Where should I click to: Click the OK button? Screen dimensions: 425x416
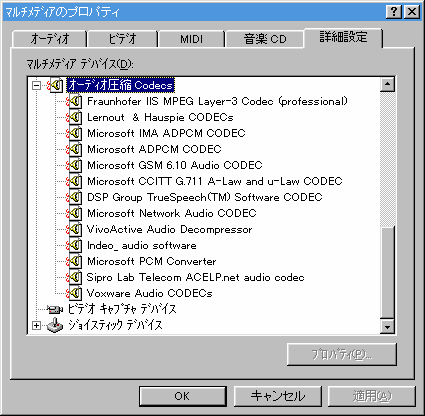point(182,396)
